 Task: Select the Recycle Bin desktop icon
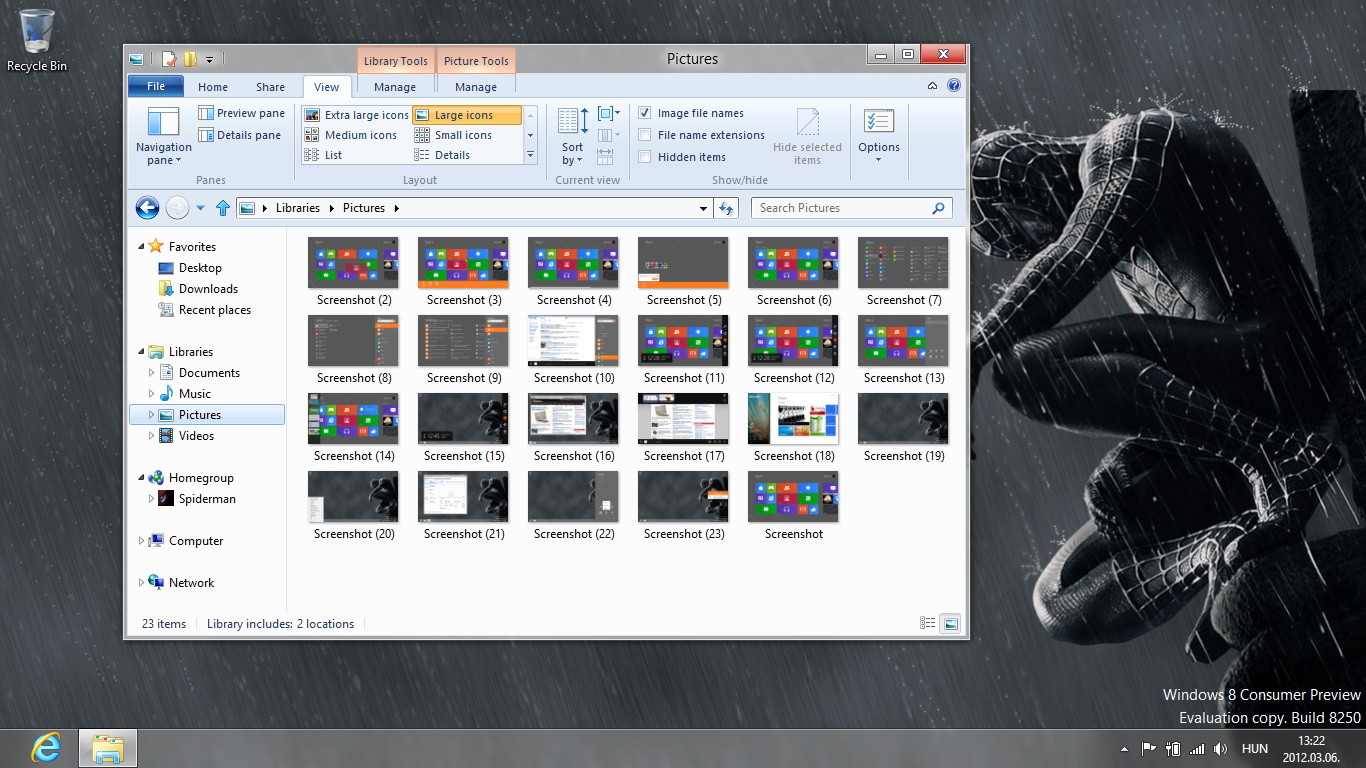[37, 41]
